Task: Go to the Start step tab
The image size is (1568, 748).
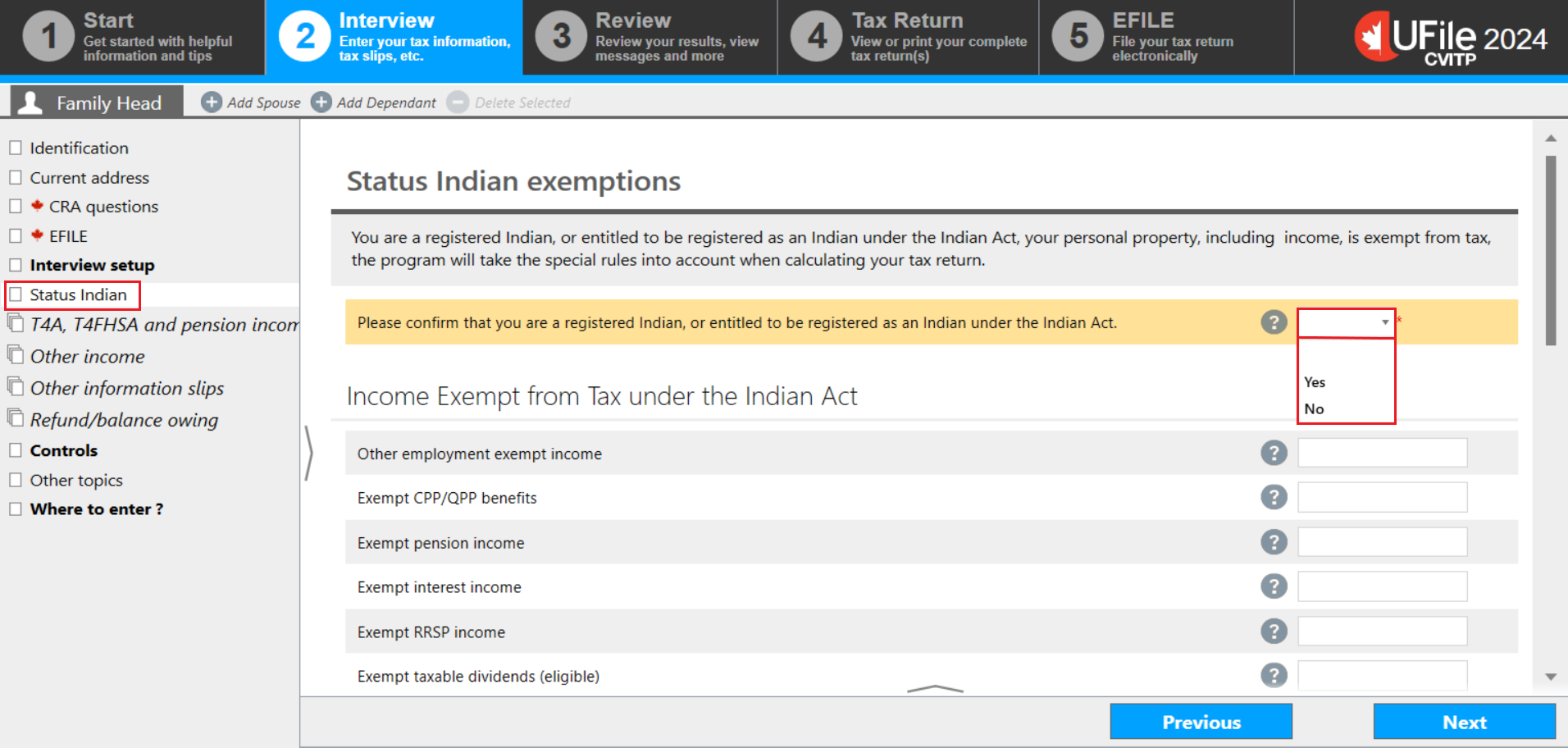Action: 133,37
